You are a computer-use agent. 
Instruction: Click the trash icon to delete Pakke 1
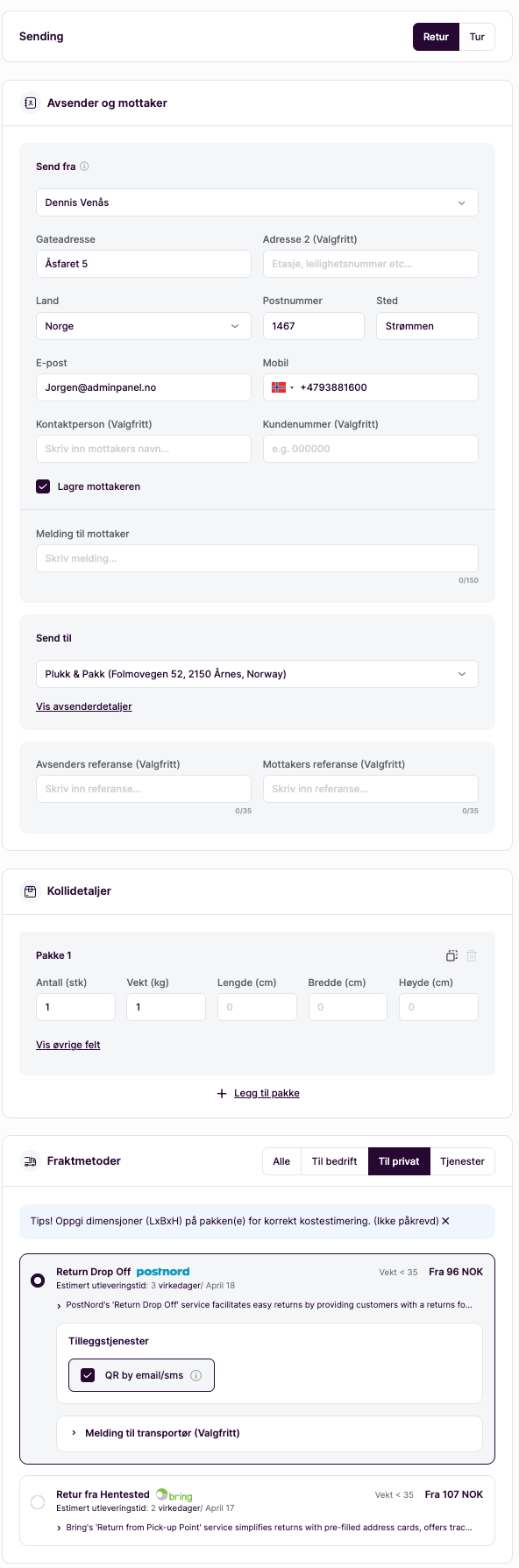[472, 956]
